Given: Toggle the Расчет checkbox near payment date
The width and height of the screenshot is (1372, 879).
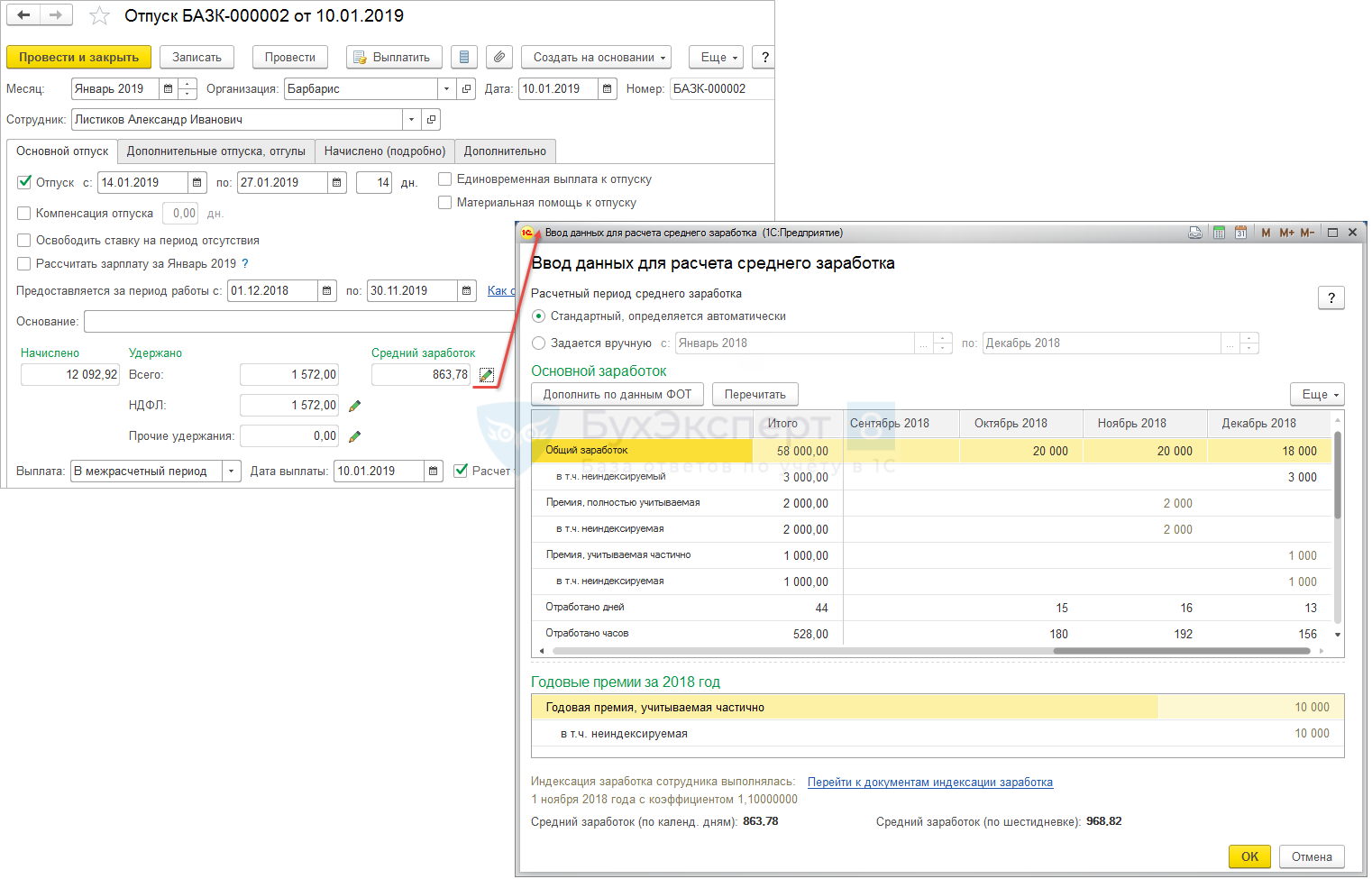Looking at the screenshot, I should (x=461, y=471).
